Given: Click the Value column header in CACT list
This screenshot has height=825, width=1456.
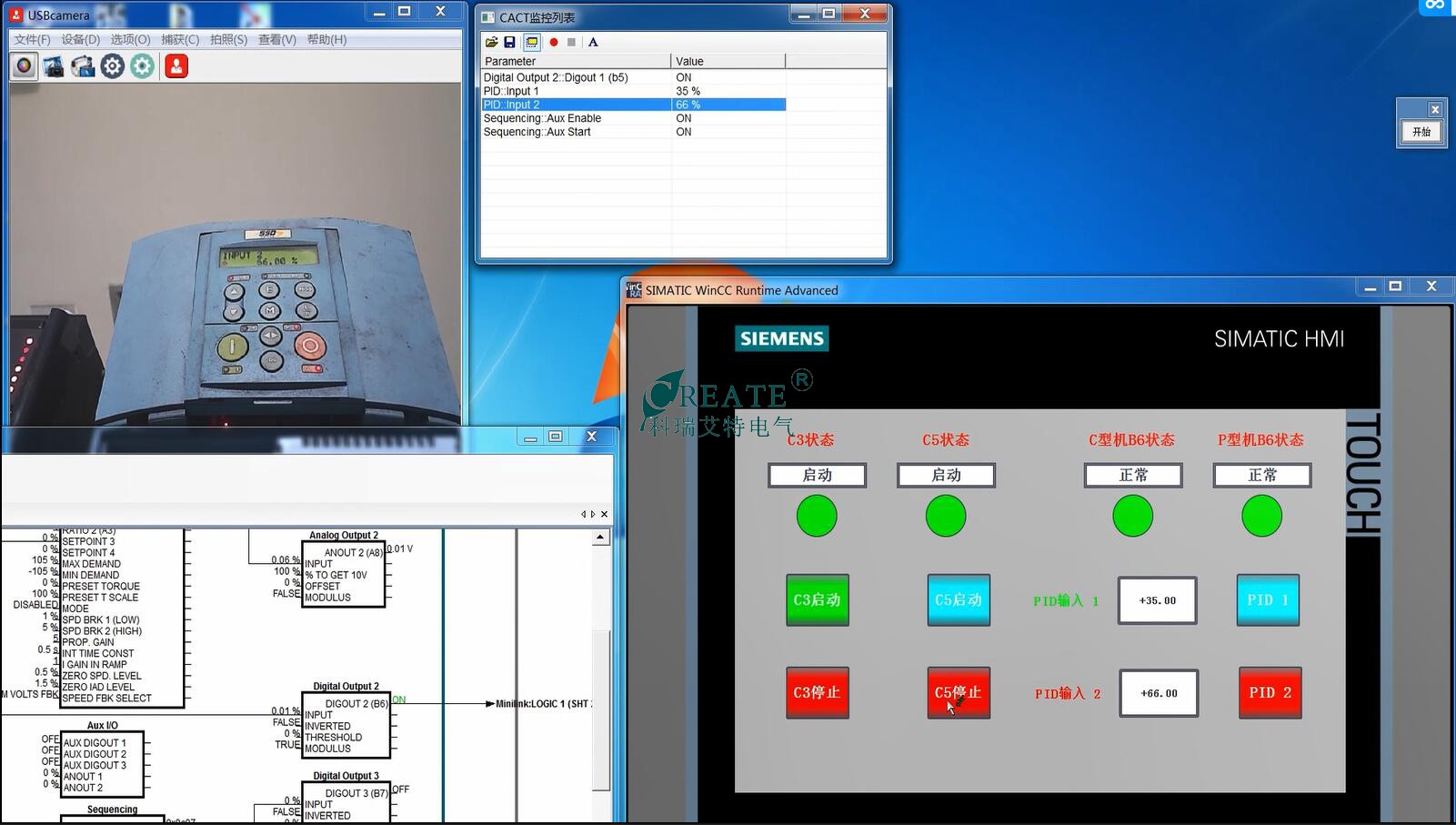Looking at the screenshot, I should 728,61.
